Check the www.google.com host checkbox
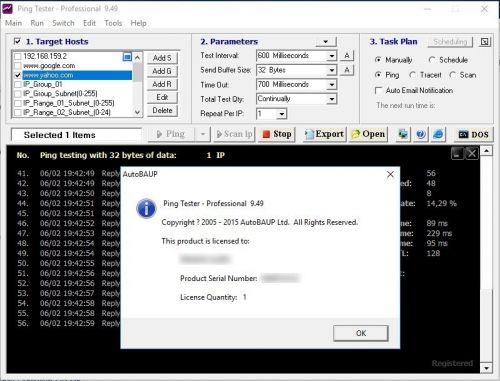Screen dimensions: 500x381 click(x=18, y=66)
